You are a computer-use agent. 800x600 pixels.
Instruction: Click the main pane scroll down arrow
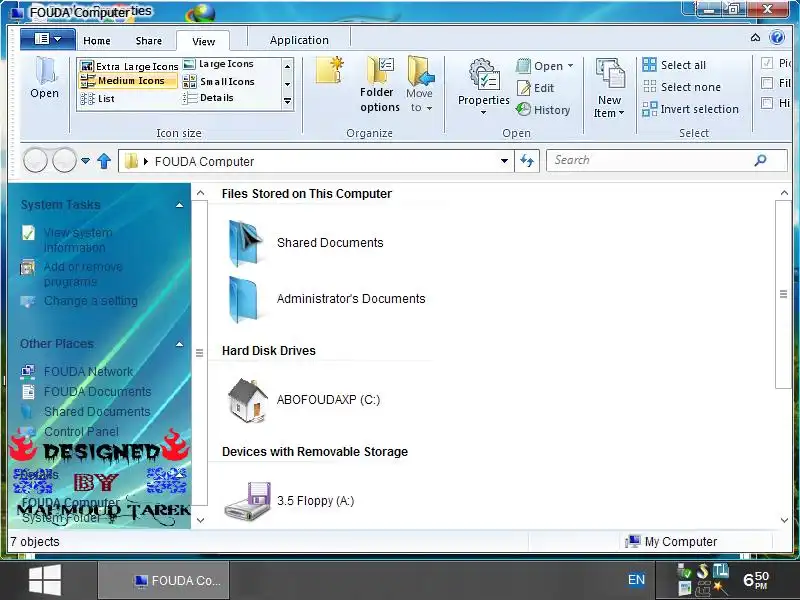[x=784, y=520]
